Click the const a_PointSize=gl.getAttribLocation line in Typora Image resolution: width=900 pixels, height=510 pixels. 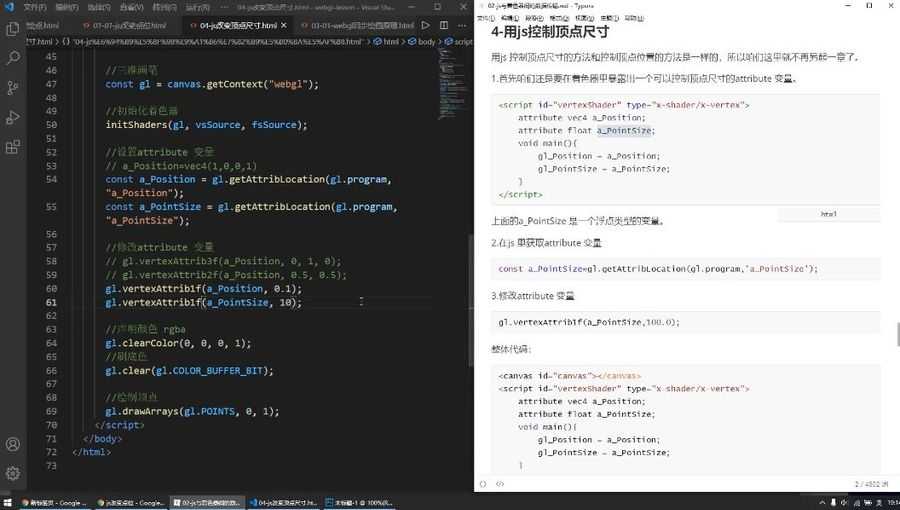(x=658, y=268)
